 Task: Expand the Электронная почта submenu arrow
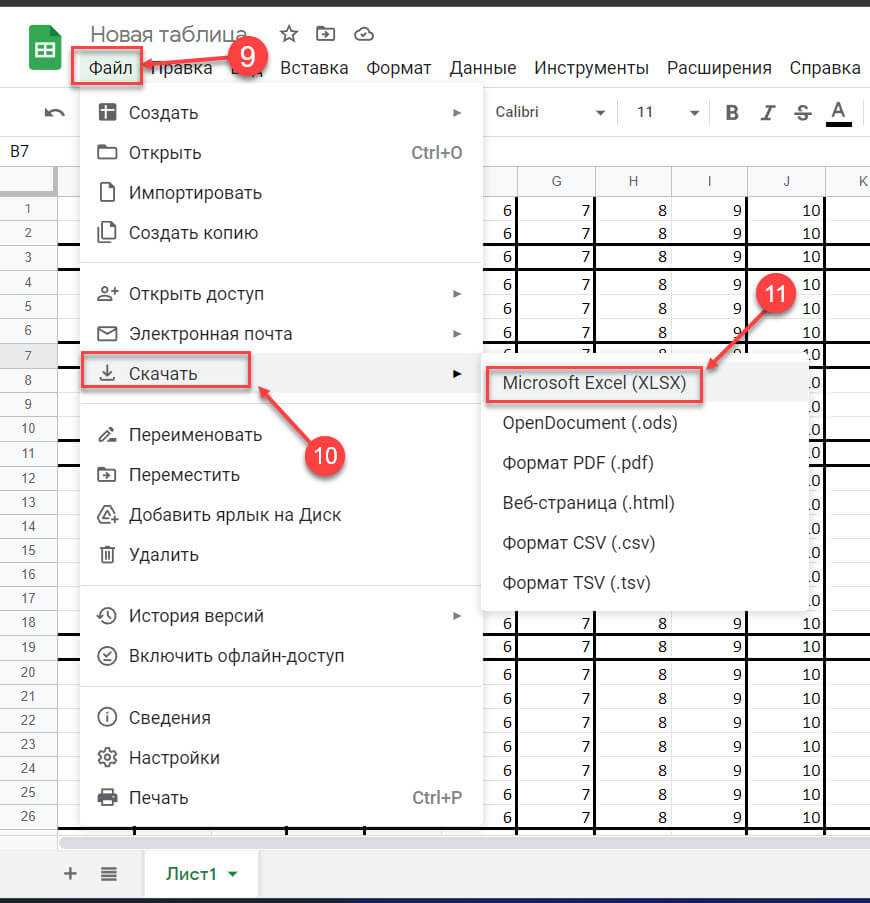457,334
